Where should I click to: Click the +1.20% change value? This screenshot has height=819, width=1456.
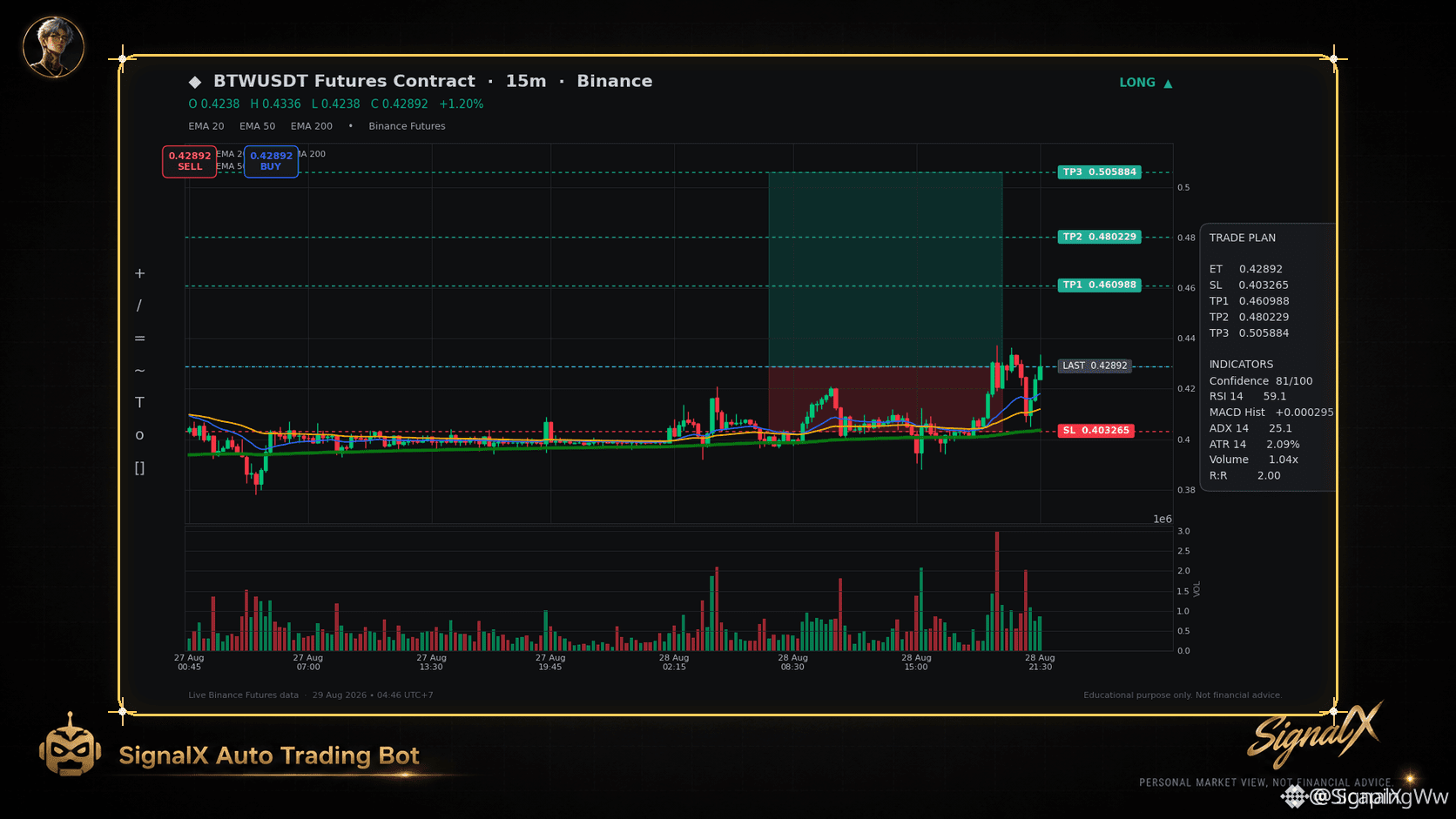462,104
